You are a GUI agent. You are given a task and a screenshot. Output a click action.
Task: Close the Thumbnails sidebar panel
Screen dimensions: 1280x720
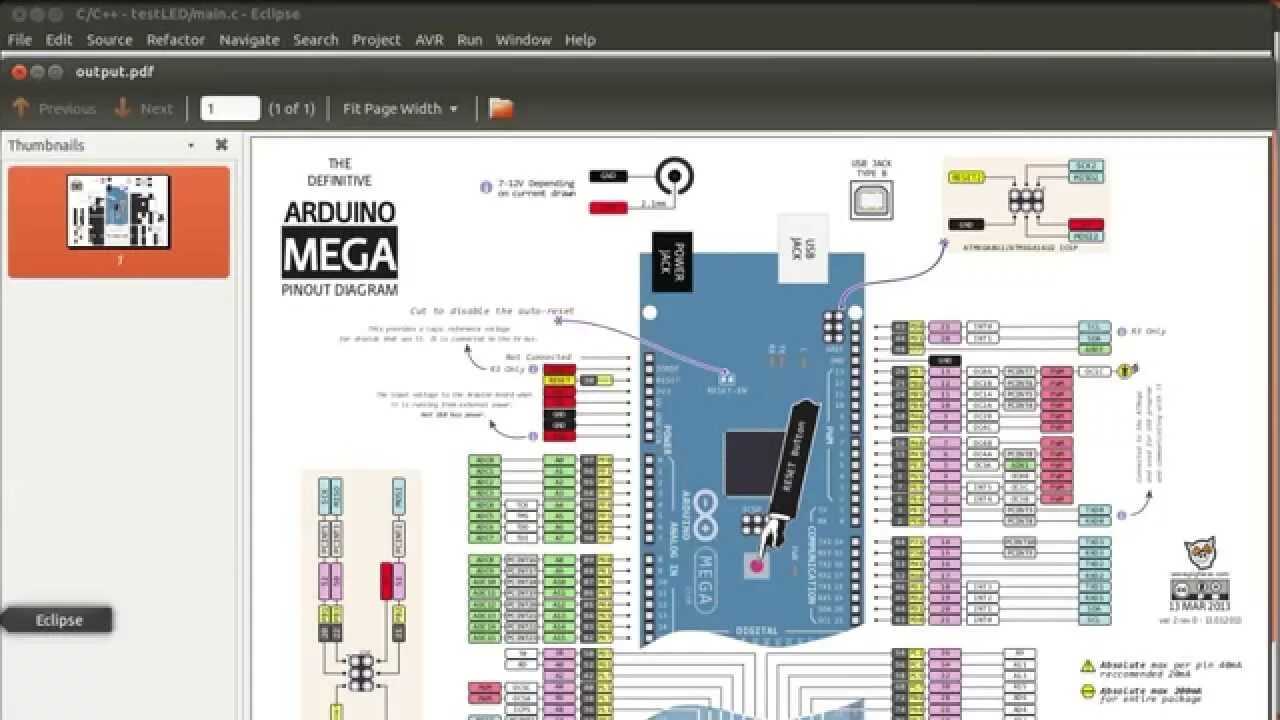[x=222, y=145]
